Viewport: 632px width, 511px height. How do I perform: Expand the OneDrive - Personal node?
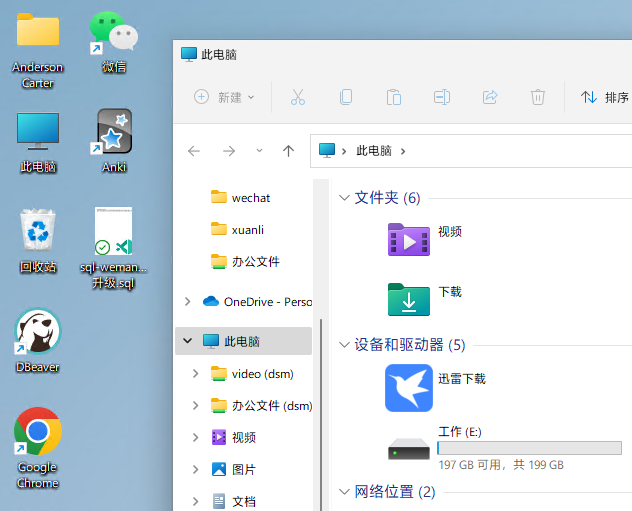tap(187, 301)
